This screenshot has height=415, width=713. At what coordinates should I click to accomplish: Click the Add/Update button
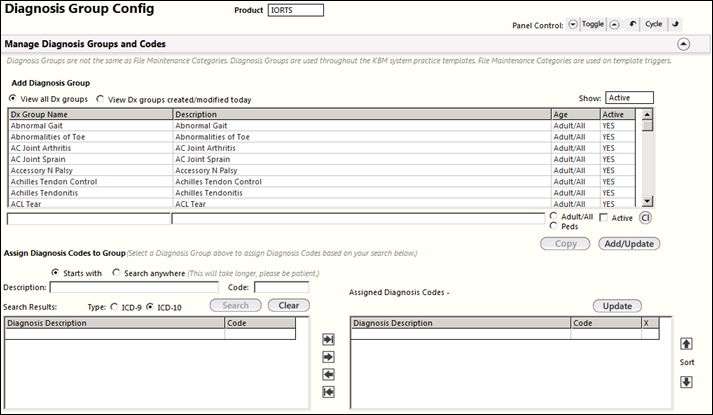click(629, 244)
